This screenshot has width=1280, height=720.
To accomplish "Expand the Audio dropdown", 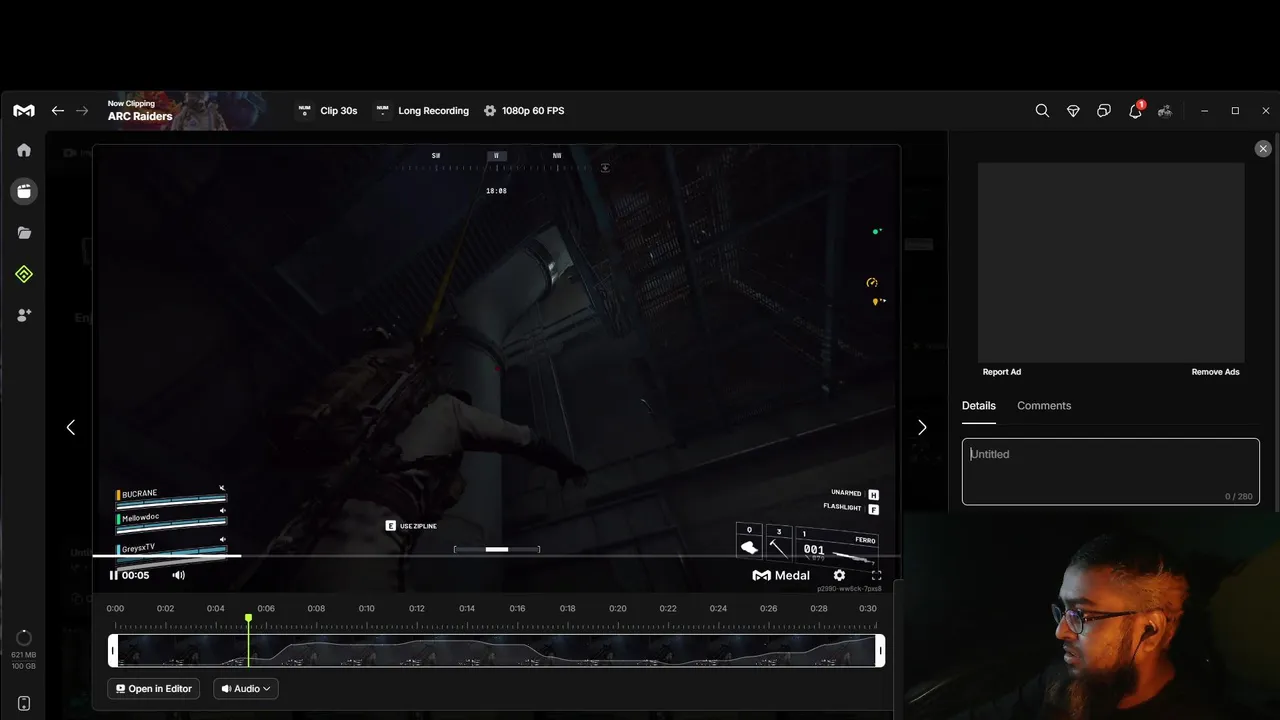I will (246, 688).
